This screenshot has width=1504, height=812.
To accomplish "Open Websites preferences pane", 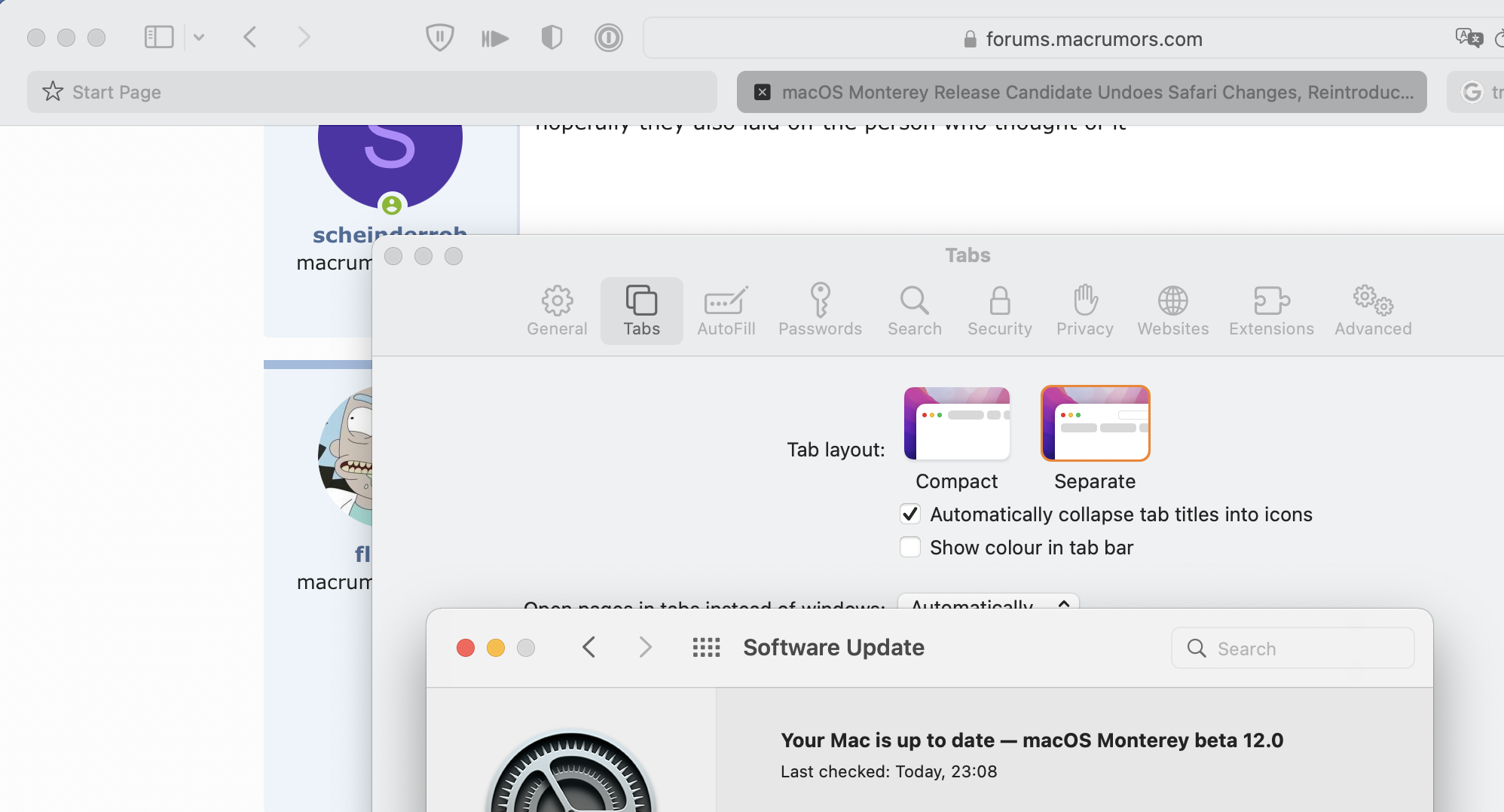I will point(1173,311).
